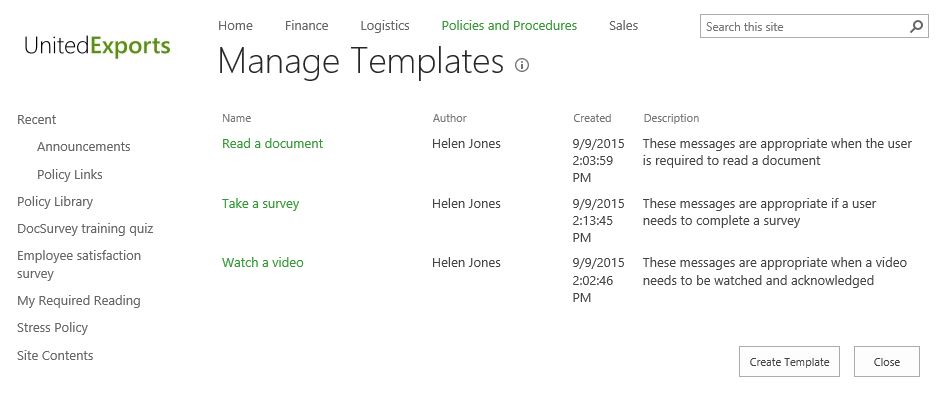
Task: Navigate to the Sales tab
Action: [x=623, y=26]
